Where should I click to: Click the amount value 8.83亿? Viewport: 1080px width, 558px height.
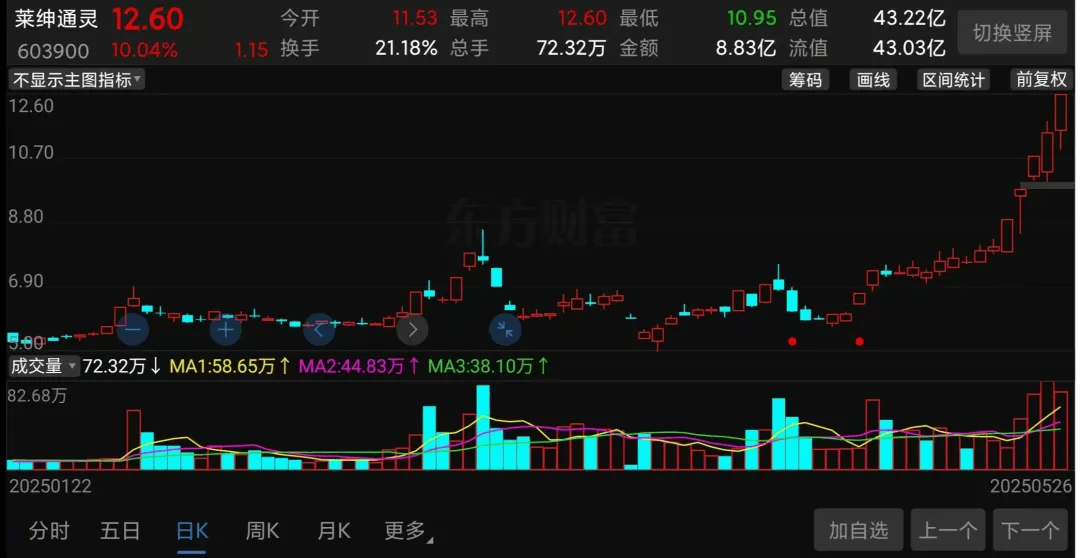click(x=745, y=48)
